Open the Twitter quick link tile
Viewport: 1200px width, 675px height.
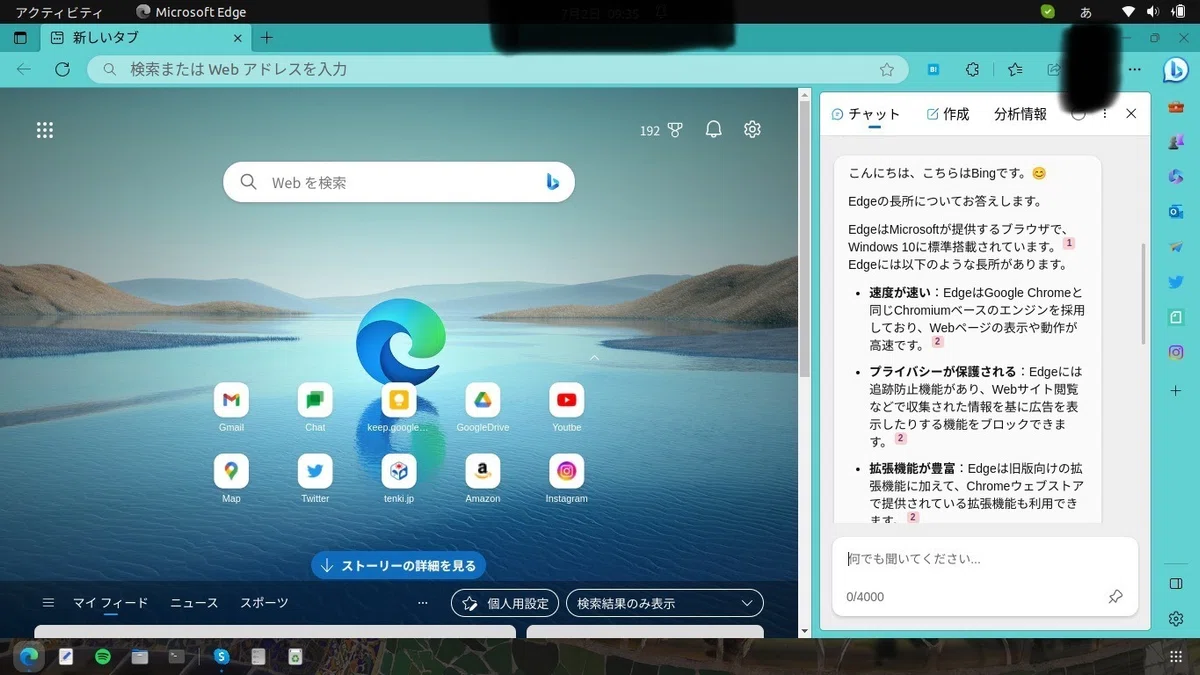coord(315,471)
